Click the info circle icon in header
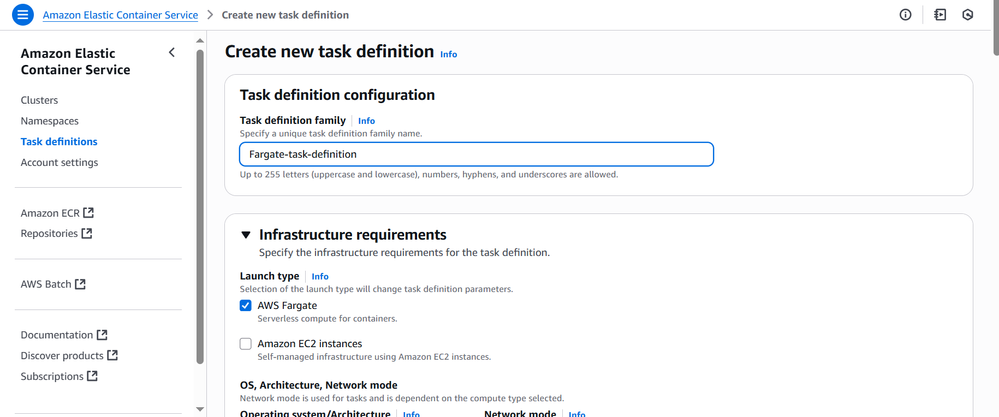The width and height of the screenshot is (999, 417). (906, 15)
